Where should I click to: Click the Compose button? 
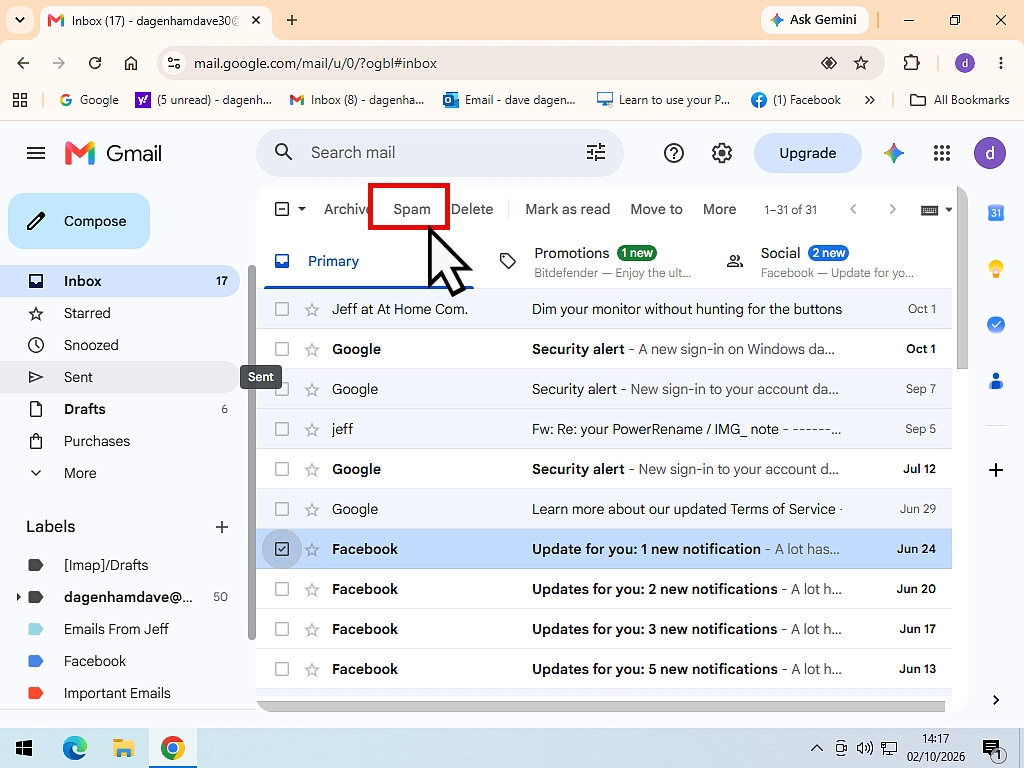click(x=79, y=221)
